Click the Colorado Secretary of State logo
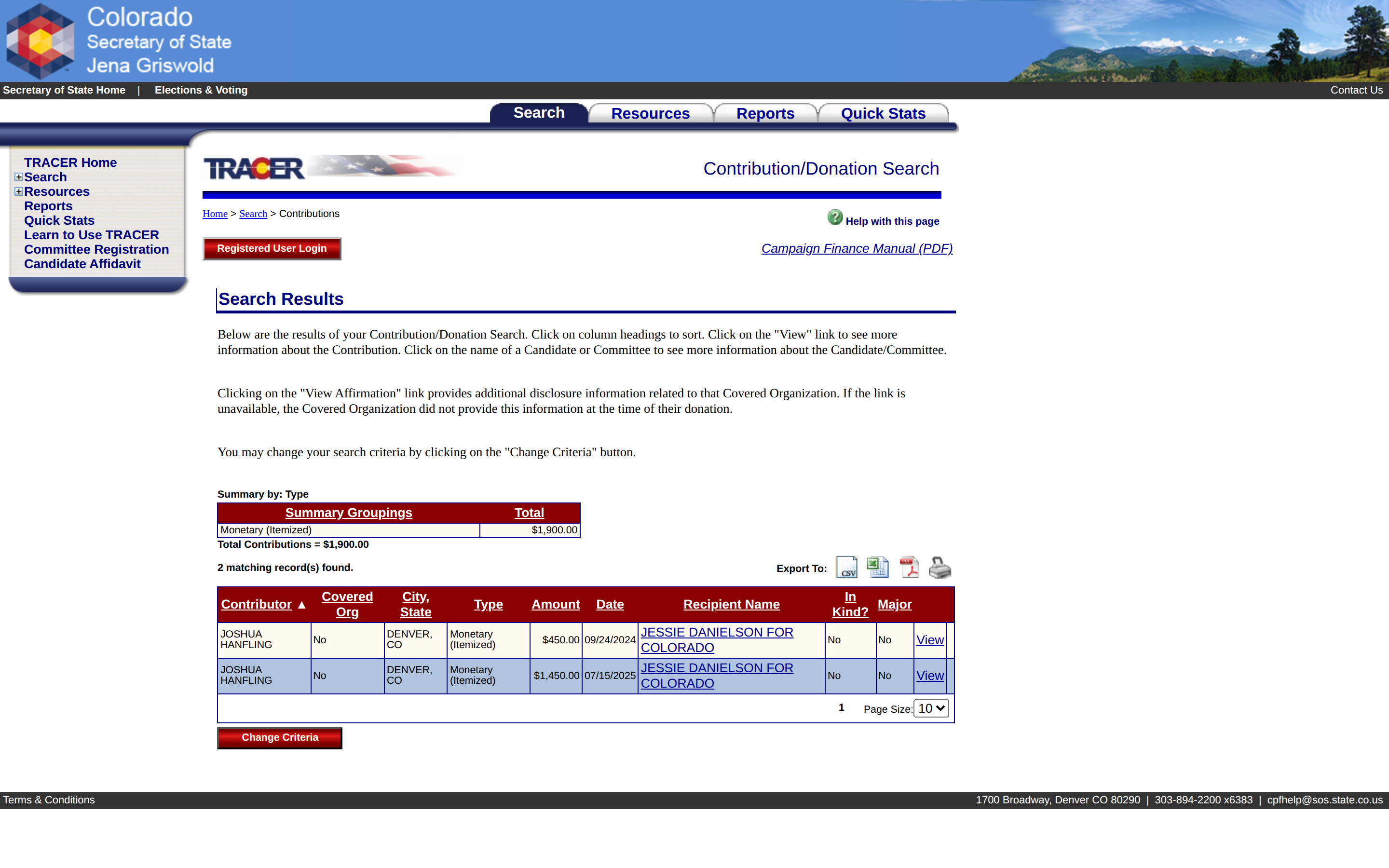The width and height of the screenshot is (1389, 868). [40, 41]
